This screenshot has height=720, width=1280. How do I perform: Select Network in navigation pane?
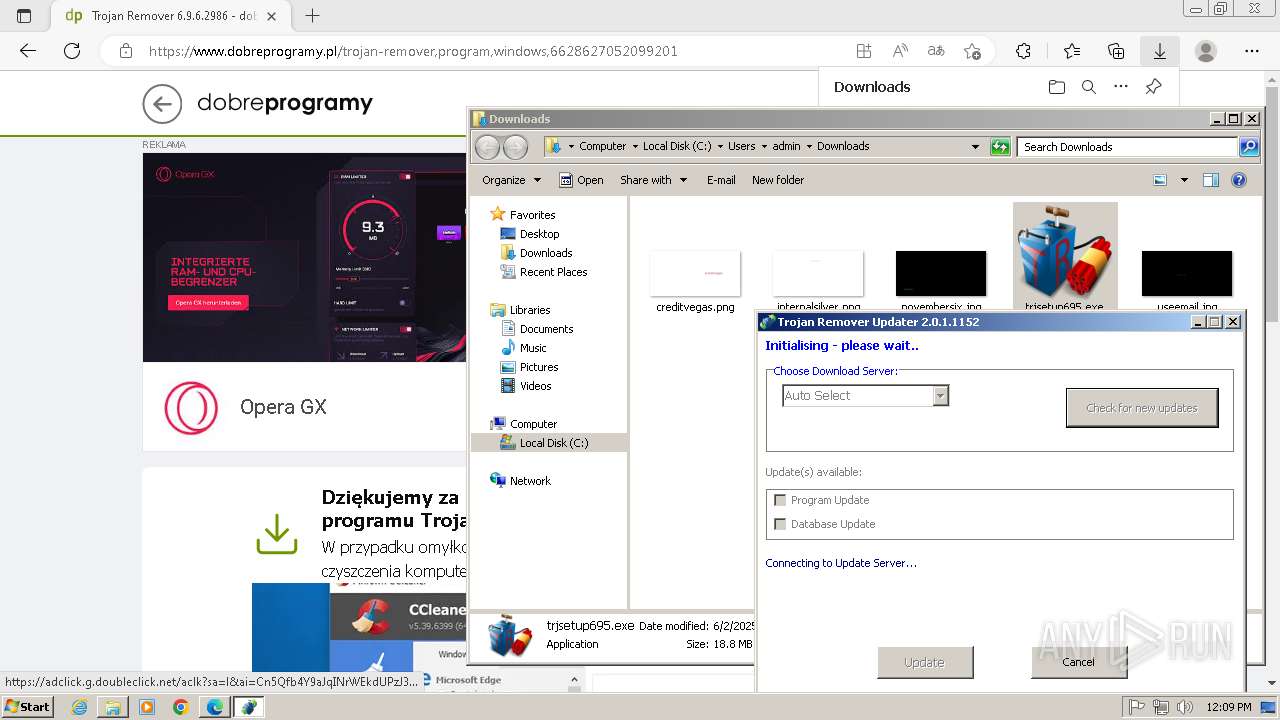(520, 481)
